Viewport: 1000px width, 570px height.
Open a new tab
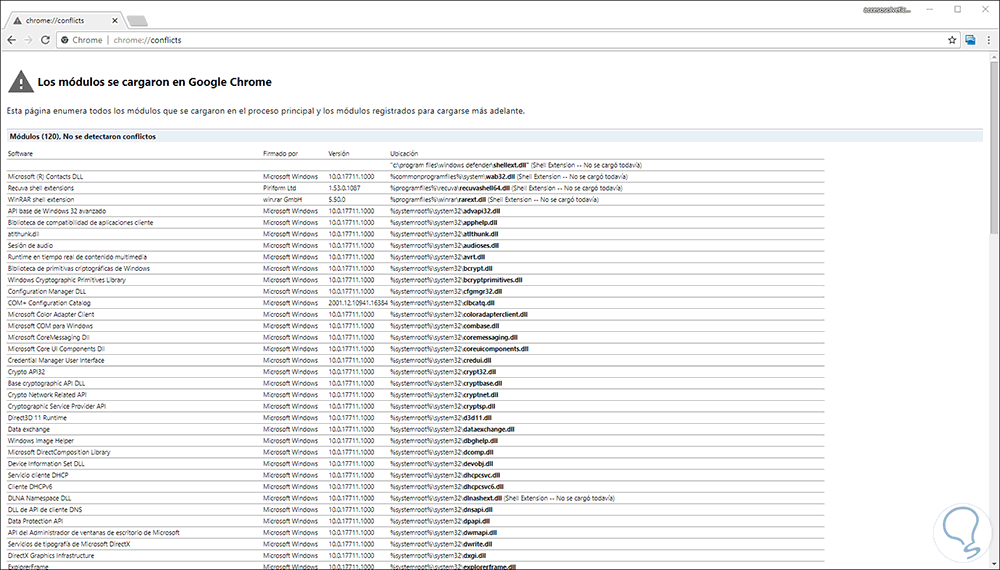(137, 20)
